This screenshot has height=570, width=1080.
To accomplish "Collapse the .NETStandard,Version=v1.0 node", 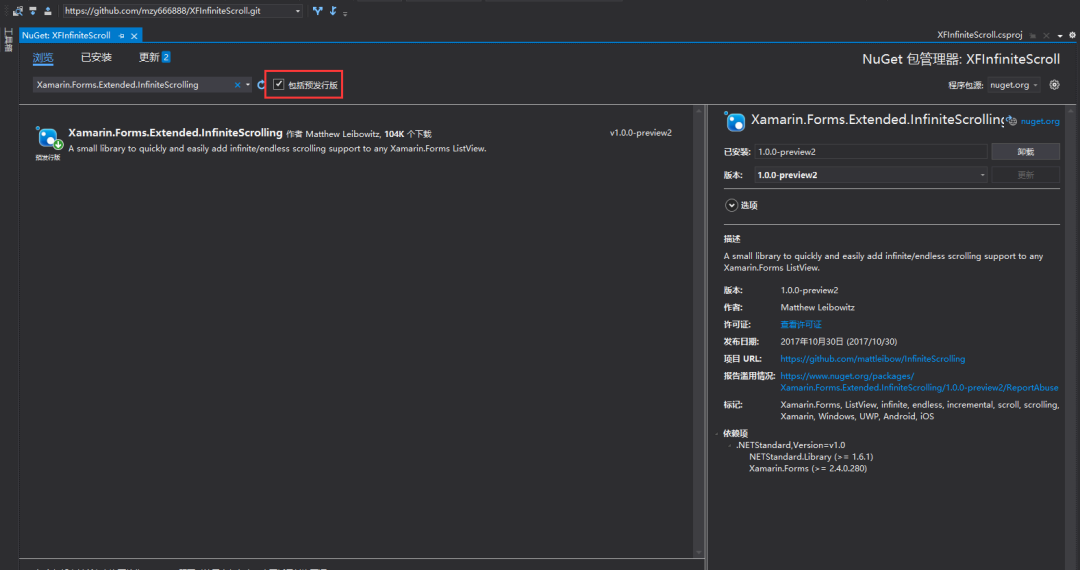I will [x=729, y=445].
